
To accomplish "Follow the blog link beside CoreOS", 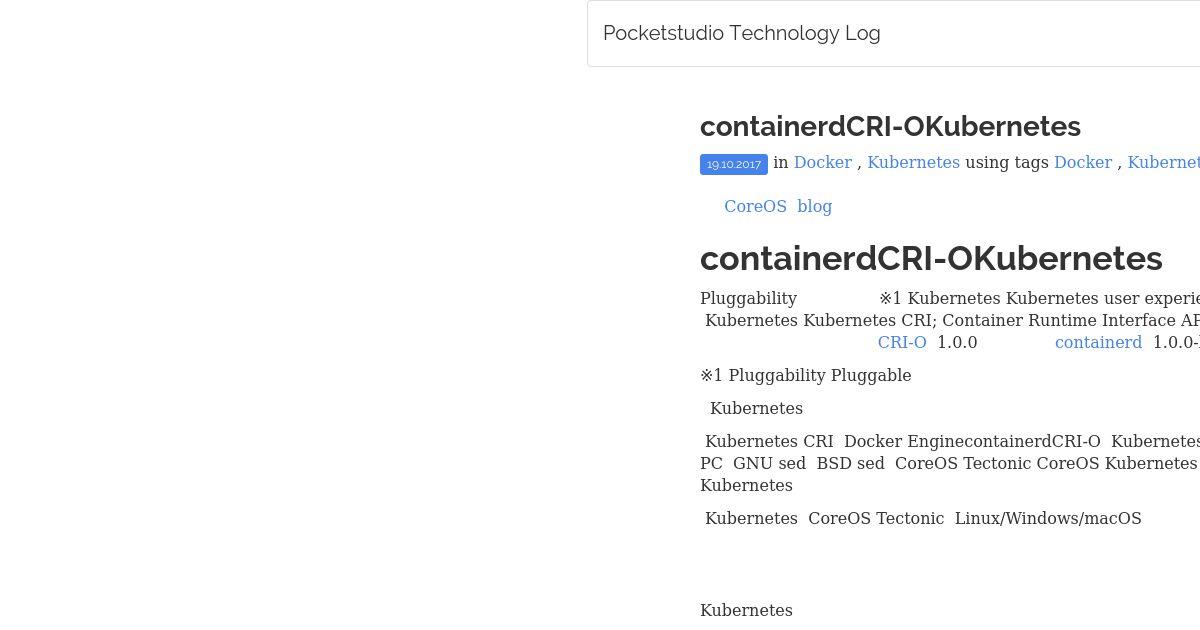I will [815, 206].
